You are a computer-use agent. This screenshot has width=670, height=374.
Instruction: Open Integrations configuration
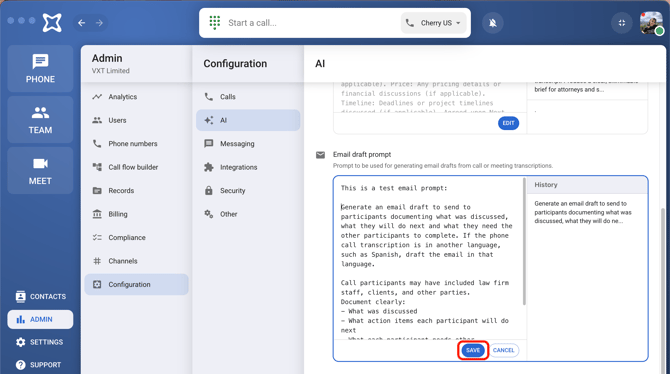pos(248,167)
